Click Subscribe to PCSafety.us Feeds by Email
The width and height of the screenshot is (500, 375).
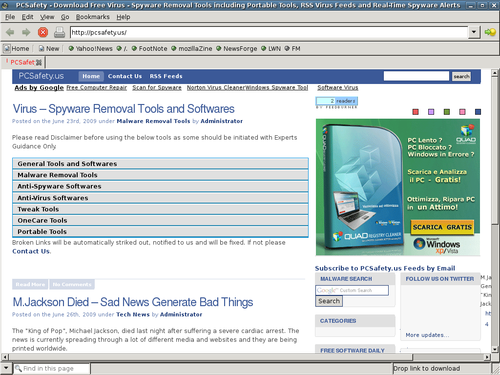click(x=385, y=268)
